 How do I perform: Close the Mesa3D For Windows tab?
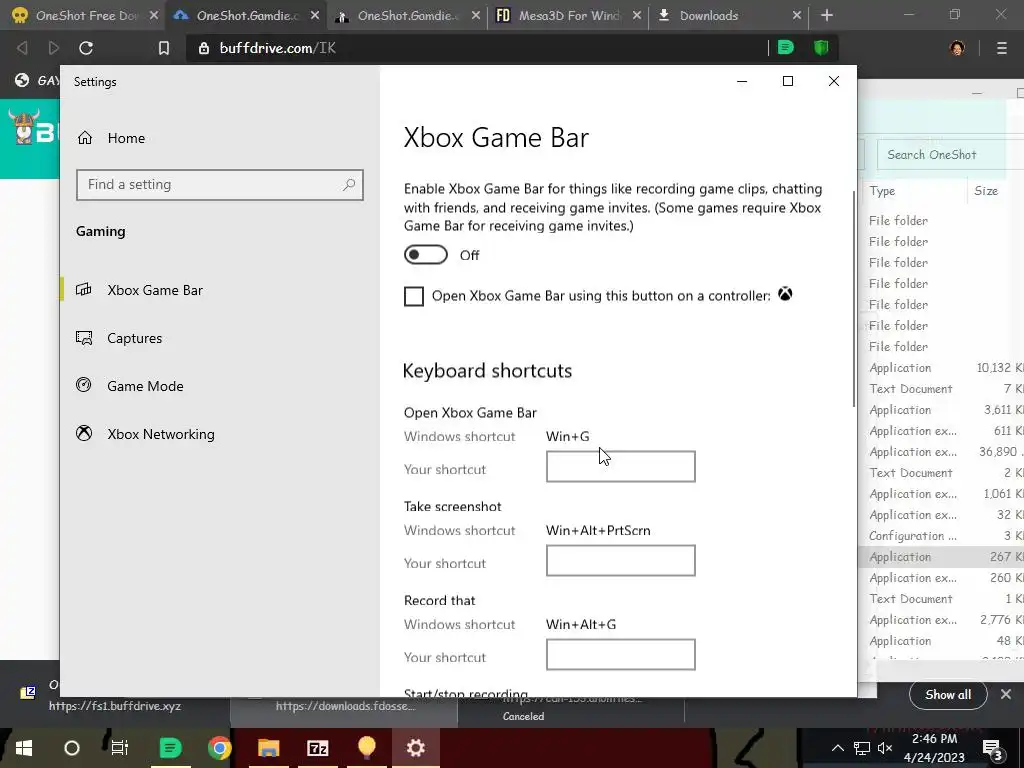637,16
